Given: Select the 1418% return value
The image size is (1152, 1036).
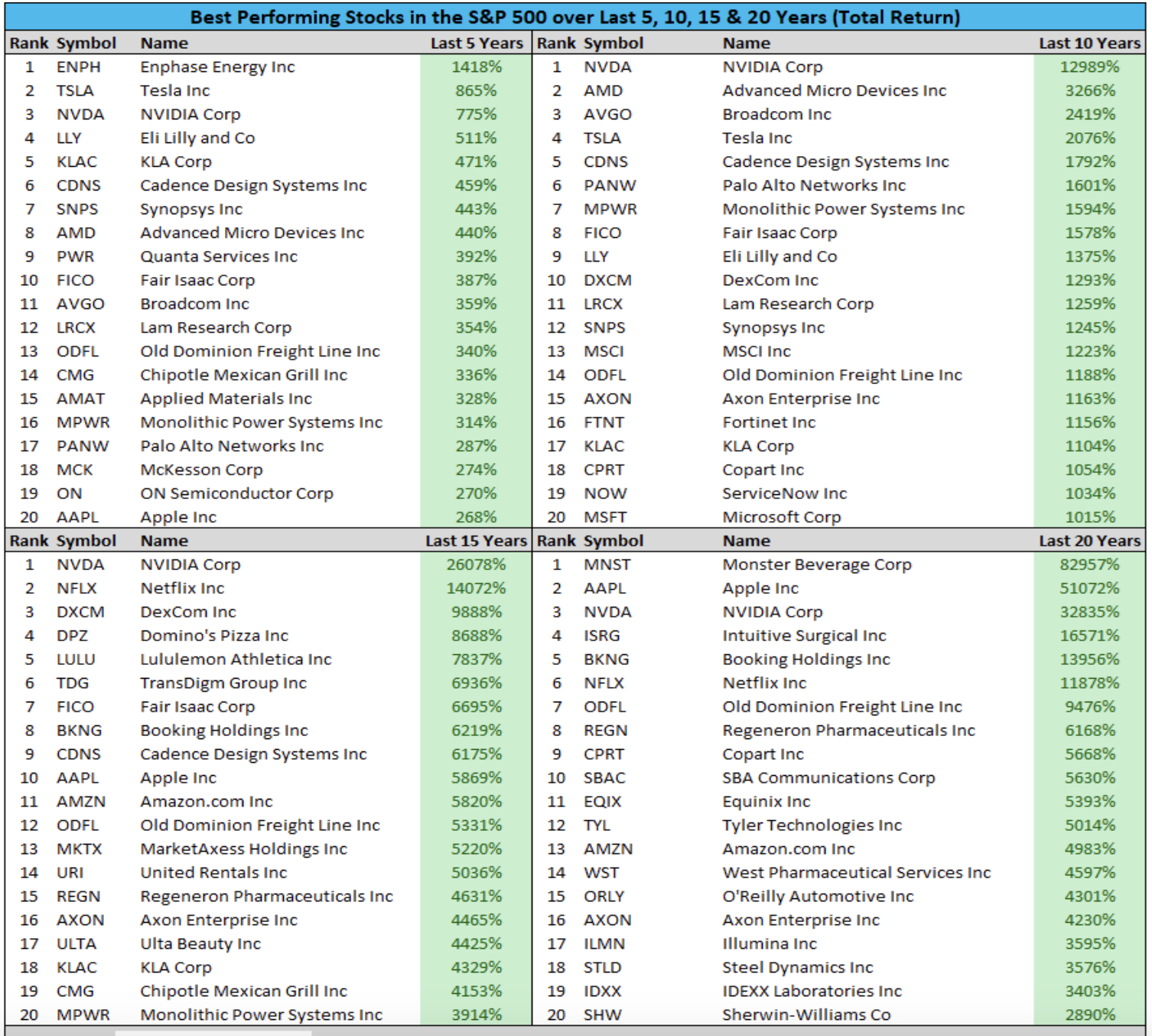Looking at the screenshot, I should (476, 67).
